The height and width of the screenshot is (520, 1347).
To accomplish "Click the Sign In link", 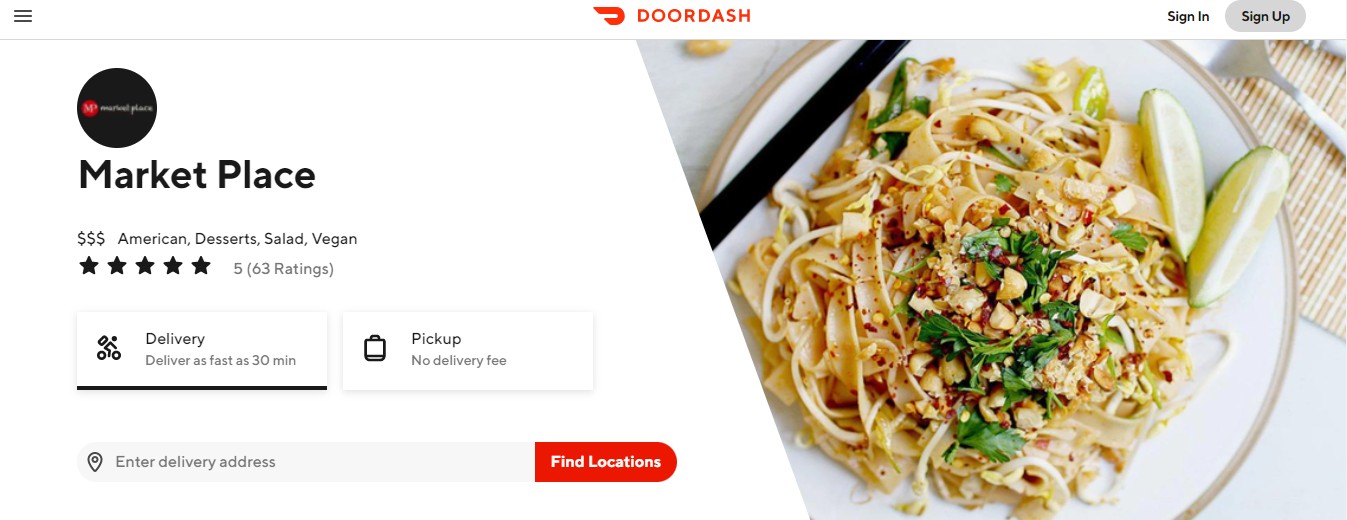I will [x=1188, y=16].
